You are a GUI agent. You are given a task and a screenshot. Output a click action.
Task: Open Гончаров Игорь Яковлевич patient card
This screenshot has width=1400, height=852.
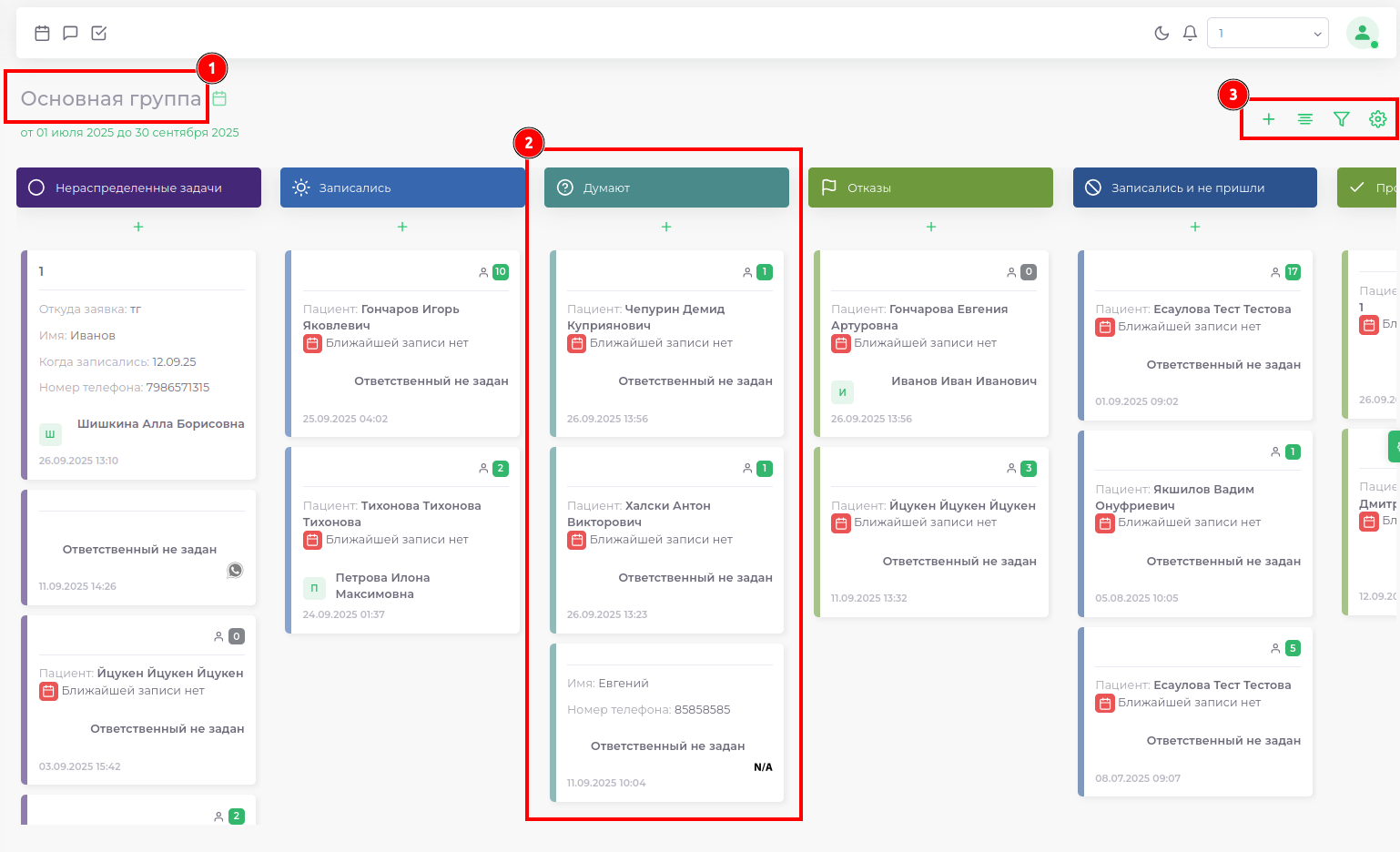point(404,344)
